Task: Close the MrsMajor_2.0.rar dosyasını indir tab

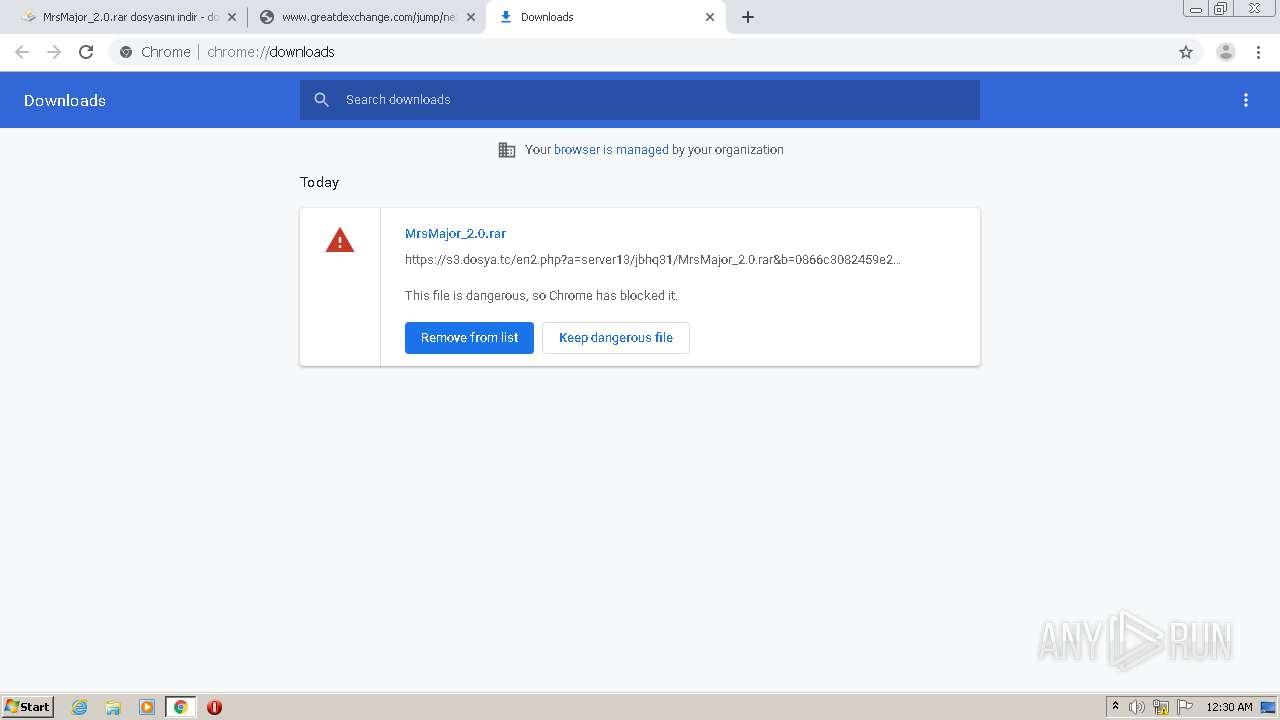Action: tap(232, 17)
